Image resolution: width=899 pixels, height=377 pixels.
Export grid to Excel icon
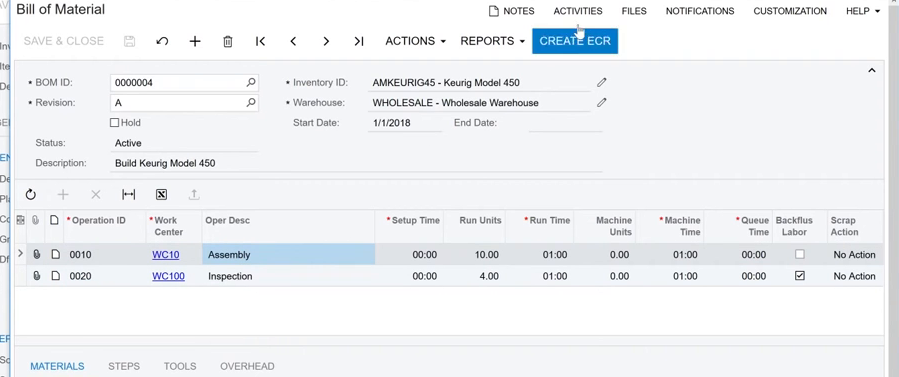161,195
